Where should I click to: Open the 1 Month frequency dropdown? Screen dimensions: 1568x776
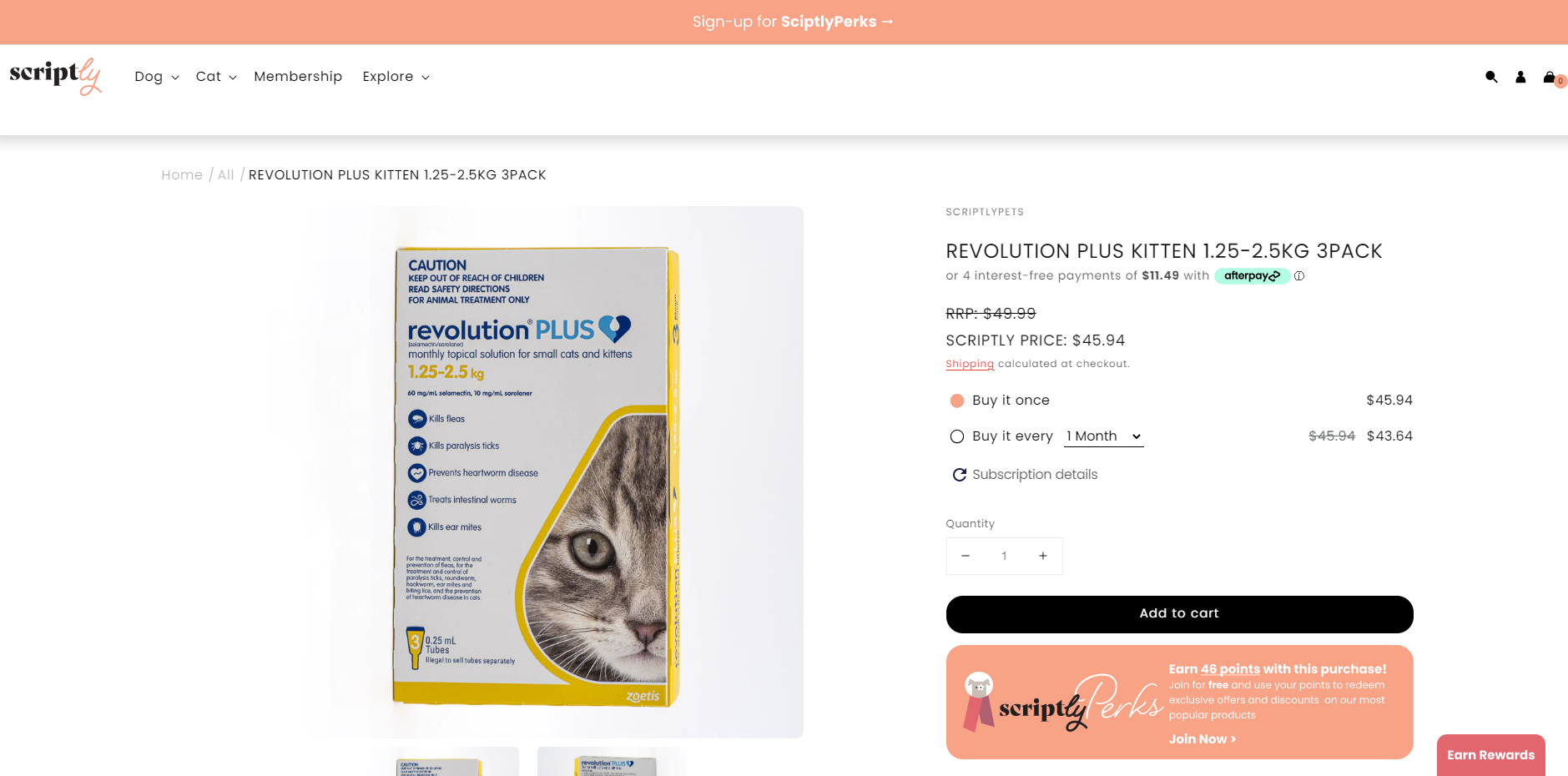tap(1104, 436)
